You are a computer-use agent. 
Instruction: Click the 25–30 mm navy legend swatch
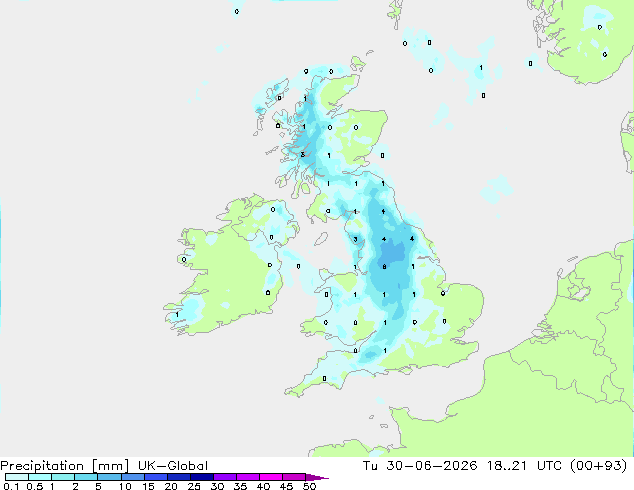[201, 477]
